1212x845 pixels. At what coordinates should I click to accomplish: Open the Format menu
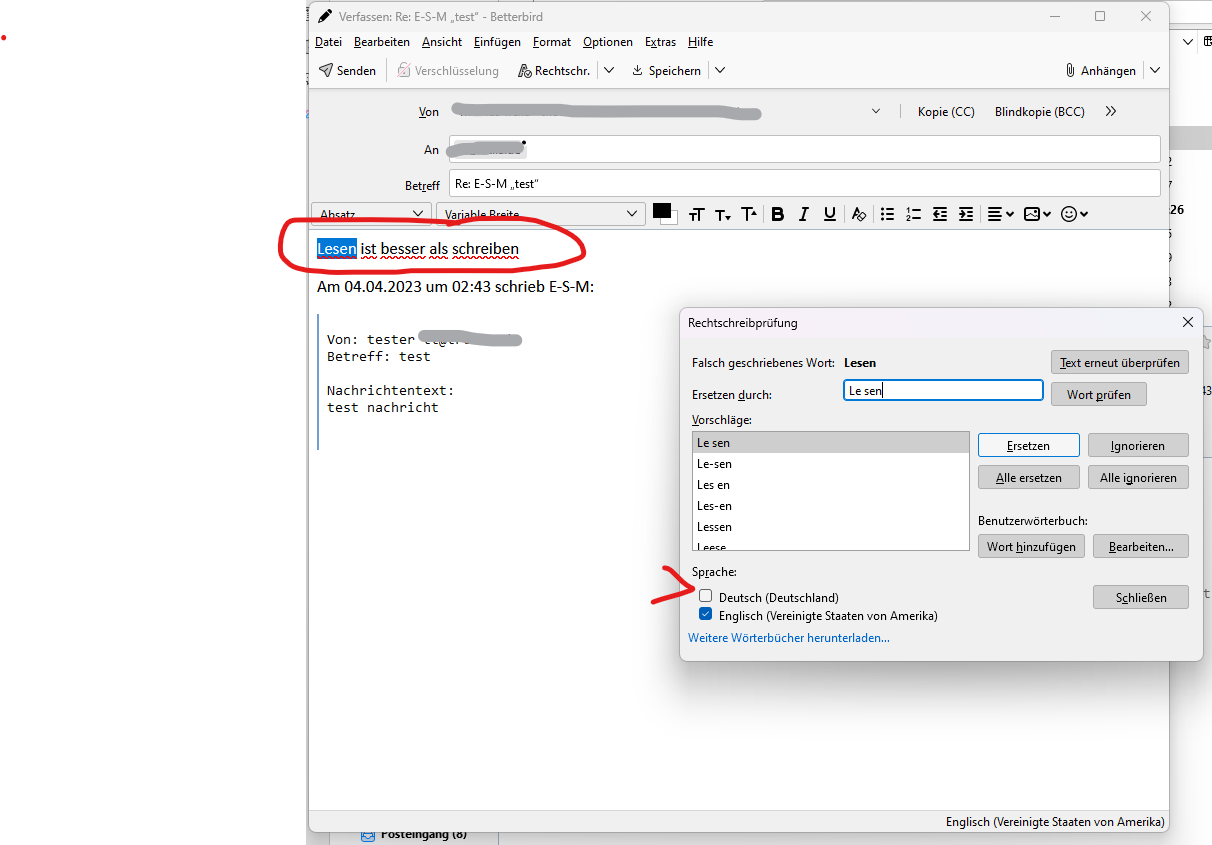tap(551, 42)
